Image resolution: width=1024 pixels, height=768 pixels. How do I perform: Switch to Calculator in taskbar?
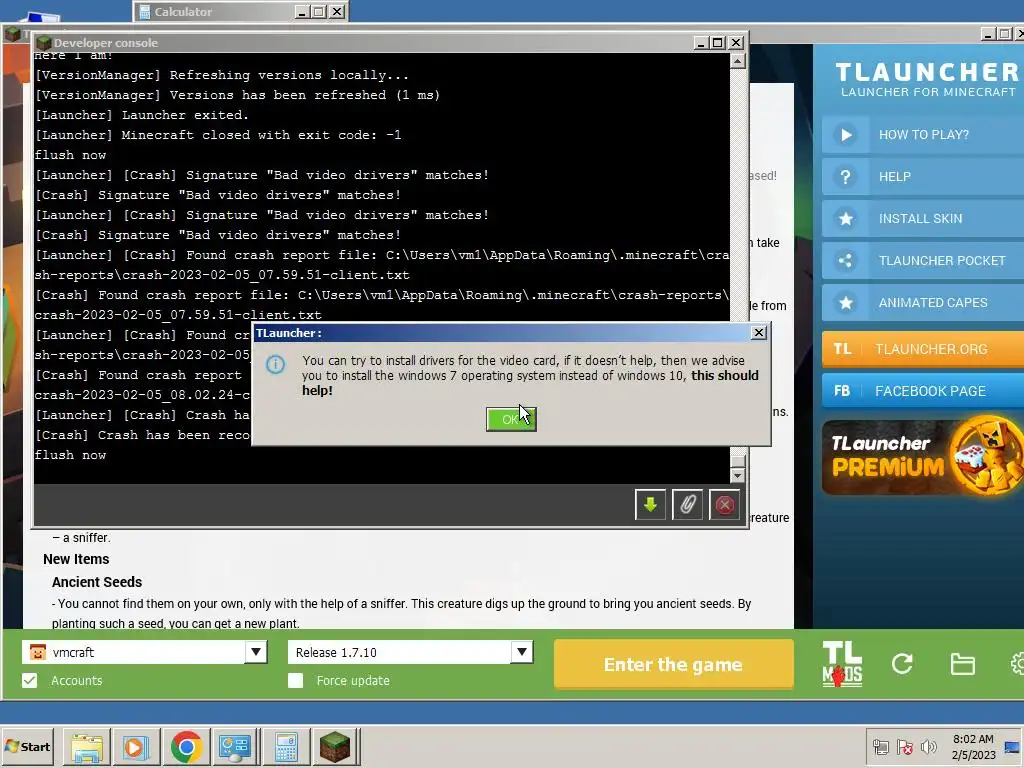click(286, 747)
